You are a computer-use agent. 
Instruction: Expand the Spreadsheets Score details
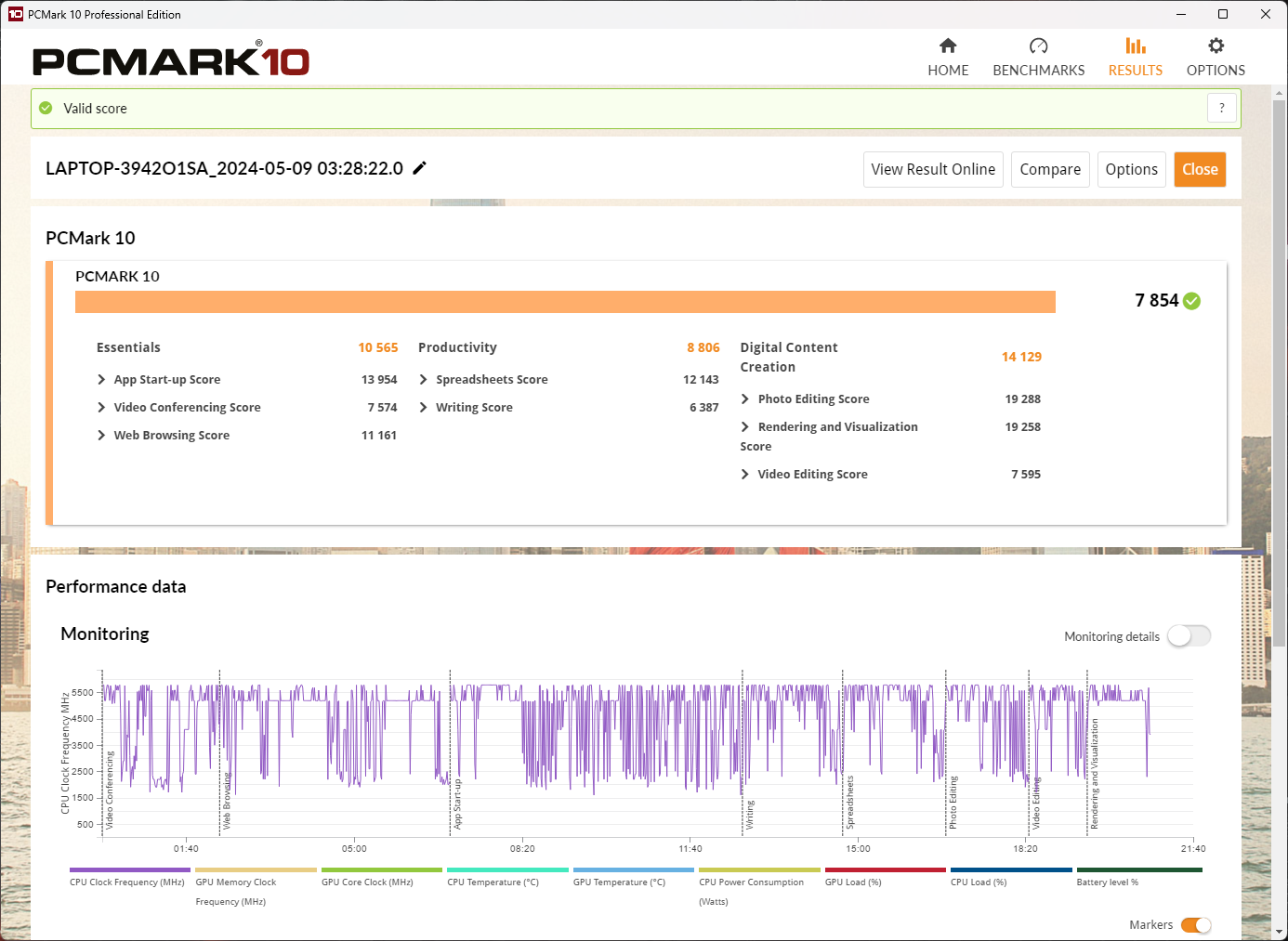pos(424,380)
